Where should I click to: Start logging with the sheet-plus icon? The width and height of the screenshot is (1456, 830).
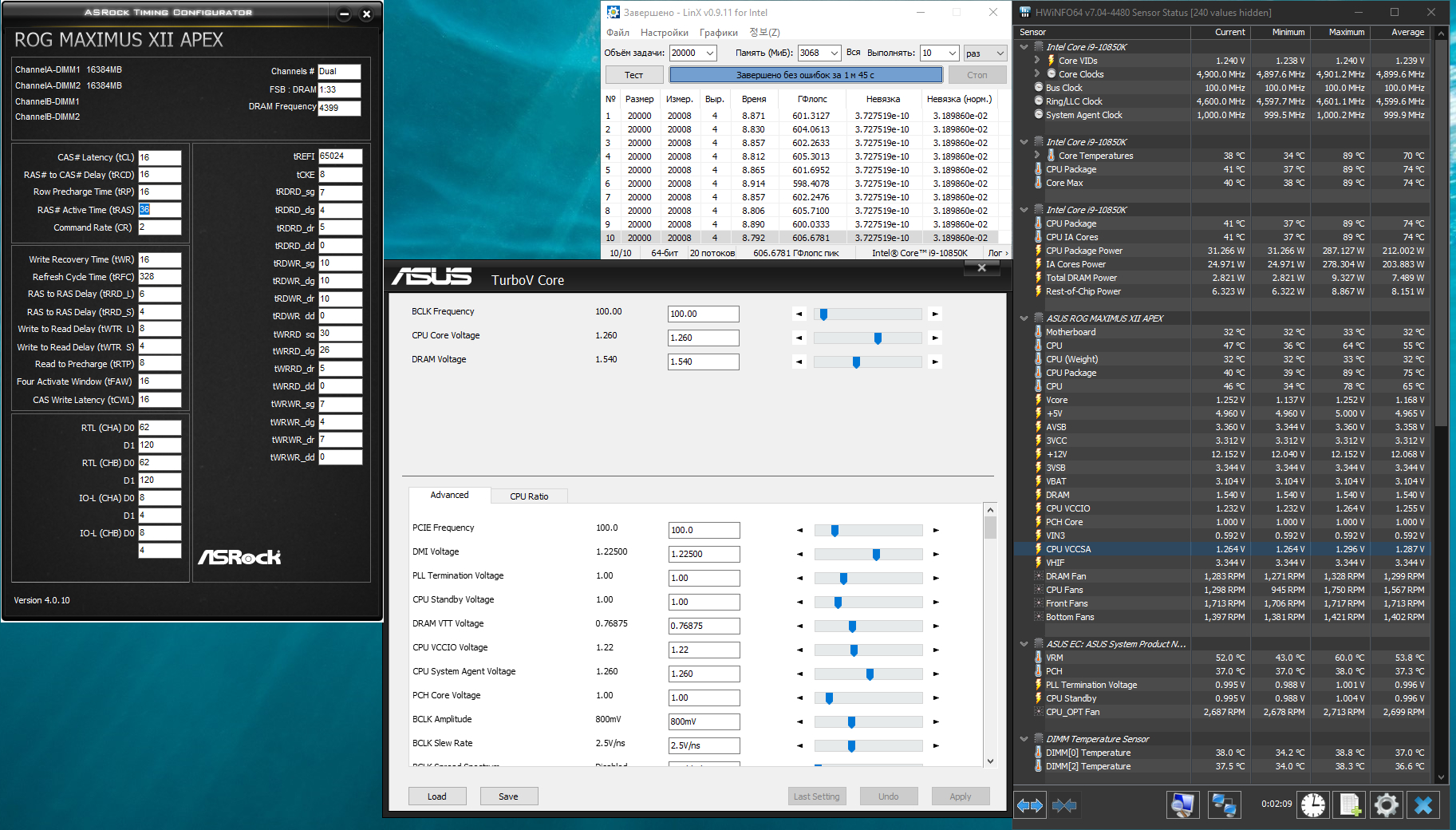coord(1350,805)
